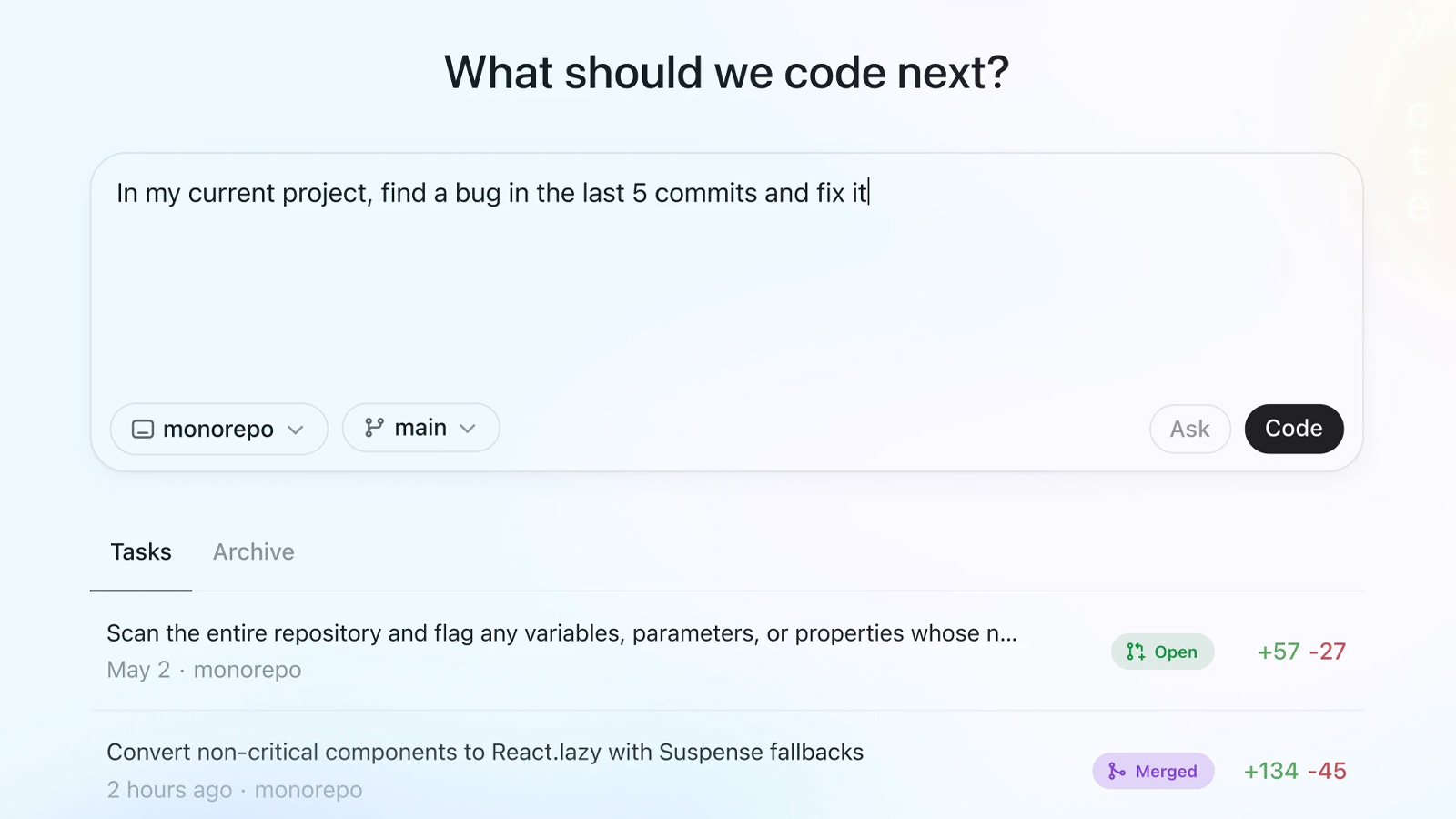1456x819 pixels.
Task: Click the Open status badge
Action: point(1162,652)
